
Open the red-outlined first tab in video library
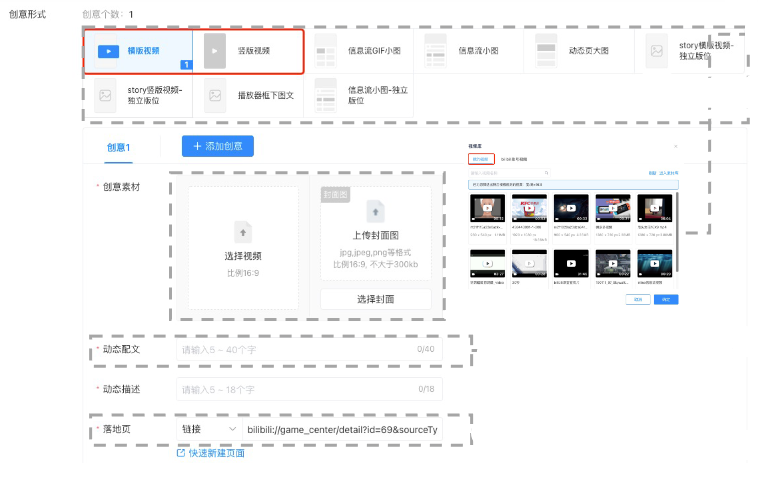point(481,159)
